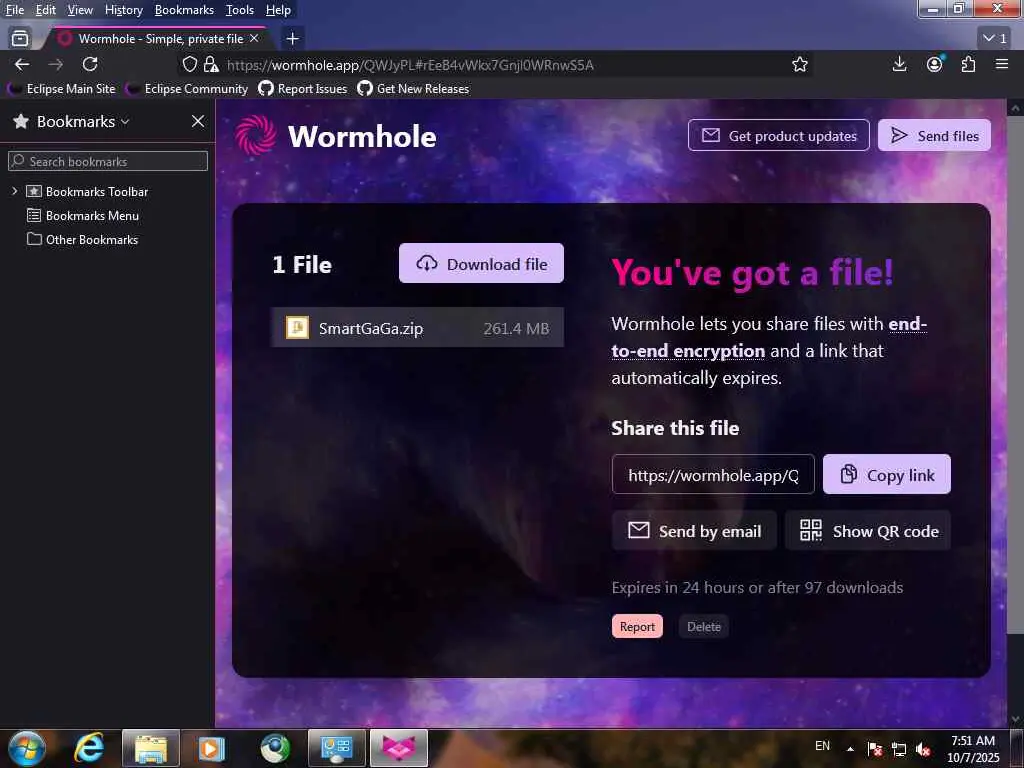1024x768 pixels.
Task: Click the browser forward arrow
Action: [x=56, y=64]
